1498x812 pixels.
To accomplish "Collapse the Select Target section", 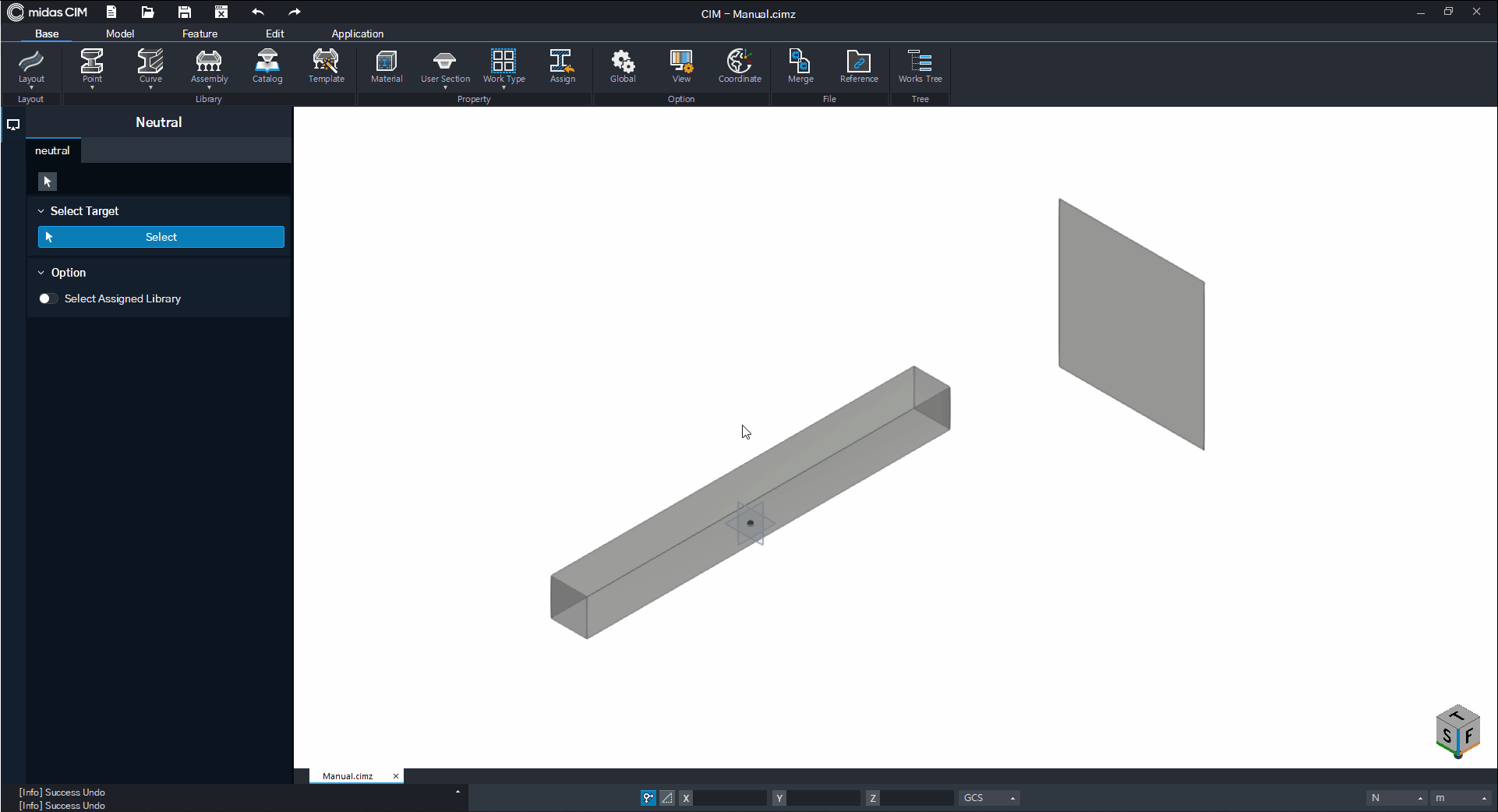I will (41, 211).
